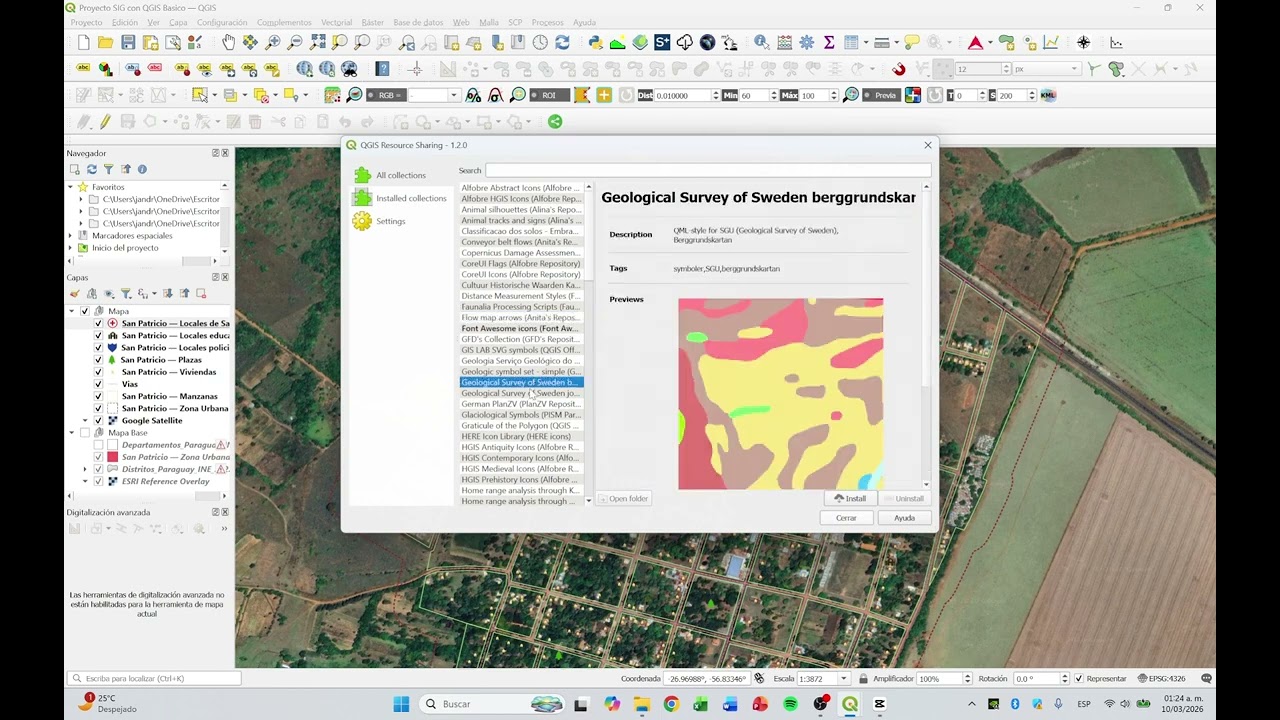The width and height of the screenshot is (1280, 720).
Task: Click the New Project icon
Action: (x=84, y=42)
